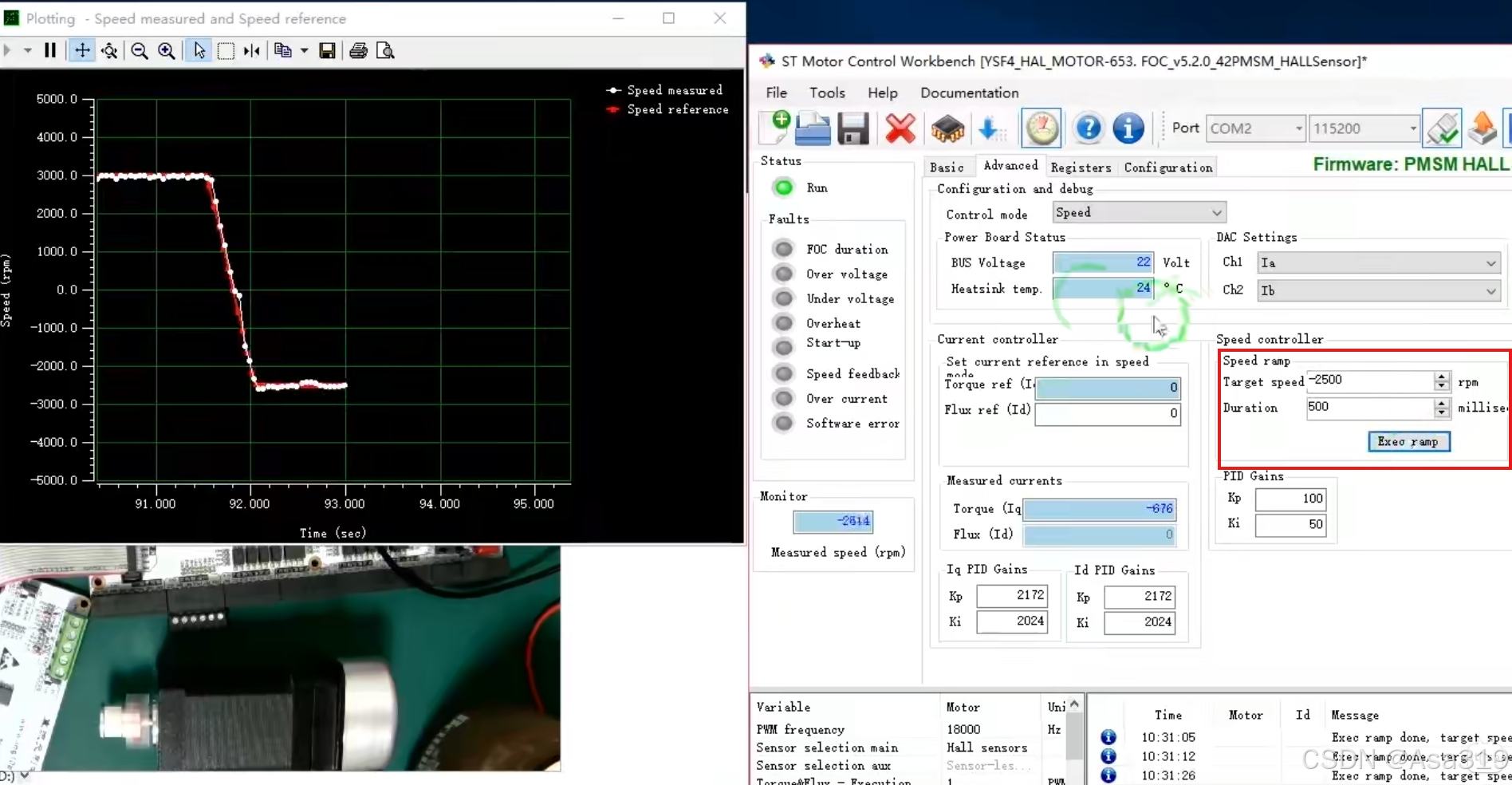1512x785 pixels.
Task: Open help with the blue question mark icon
Action: [1089, 128]
